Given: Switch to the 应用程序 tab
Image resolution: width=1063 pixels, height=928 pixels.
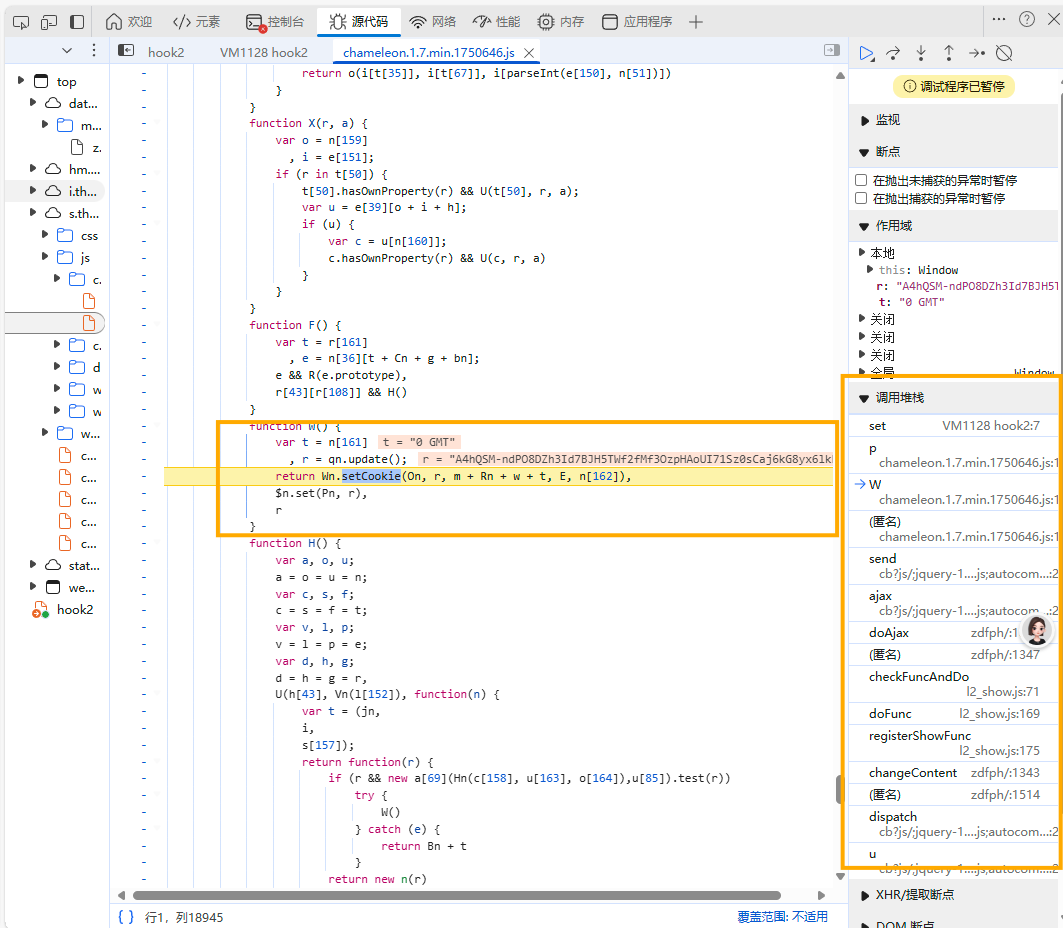Looking at the screenshot, I should (650, 20).
